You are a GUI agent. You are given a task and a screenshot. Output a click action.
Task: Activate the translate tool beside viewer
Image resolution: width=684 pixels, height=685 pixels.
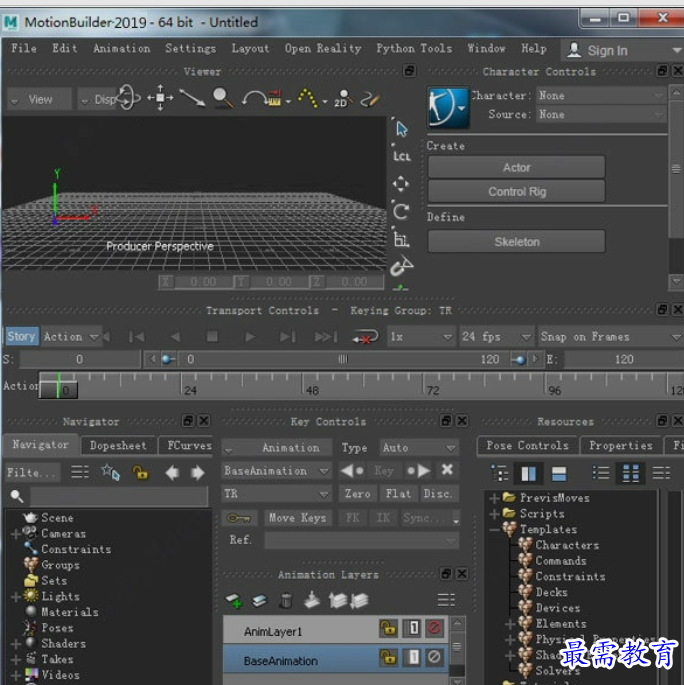(x=401, y=184)
